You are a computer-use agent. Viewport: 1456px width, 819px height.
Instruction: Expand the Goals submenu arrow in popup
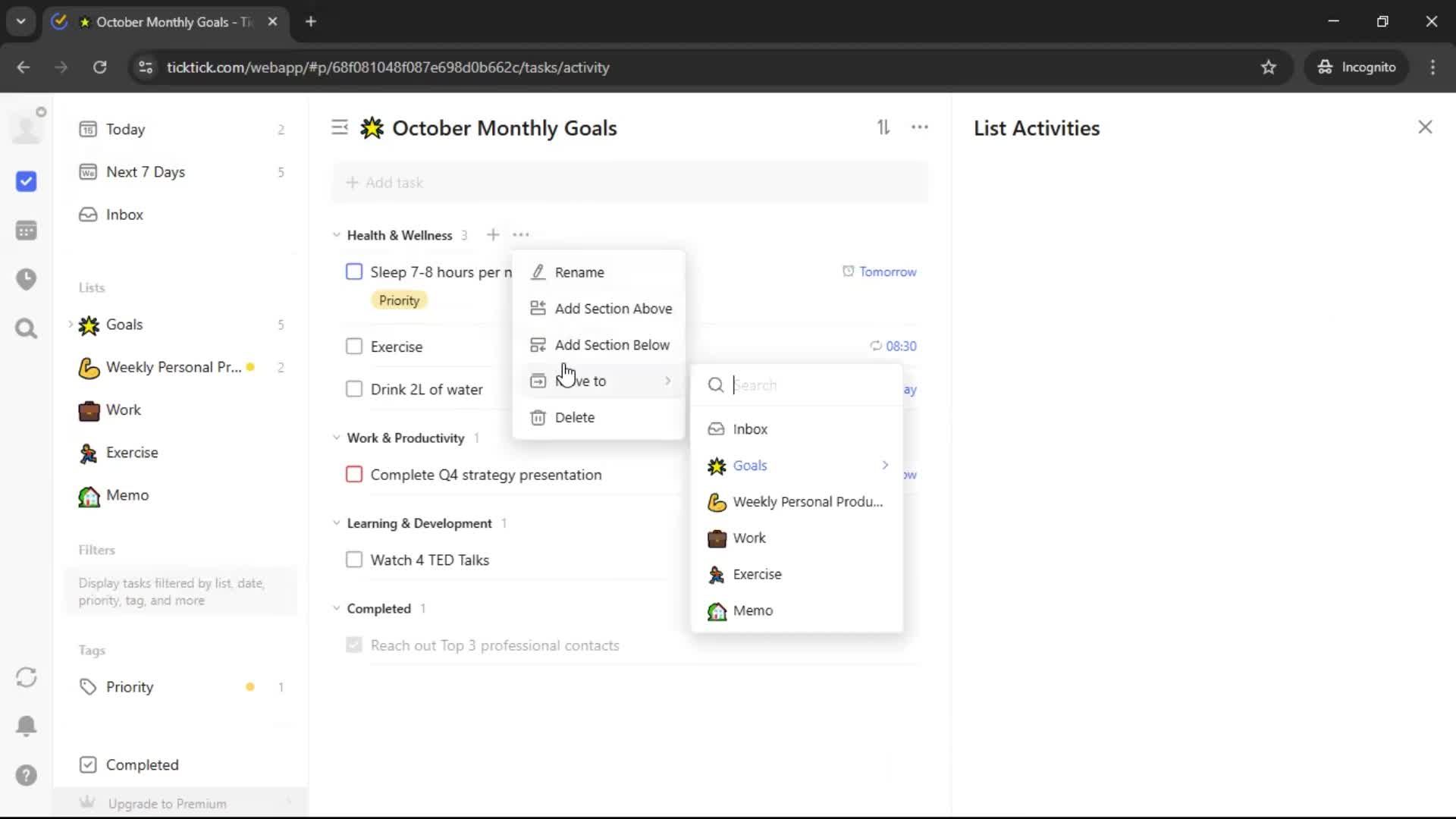click(x=885, y=465)
